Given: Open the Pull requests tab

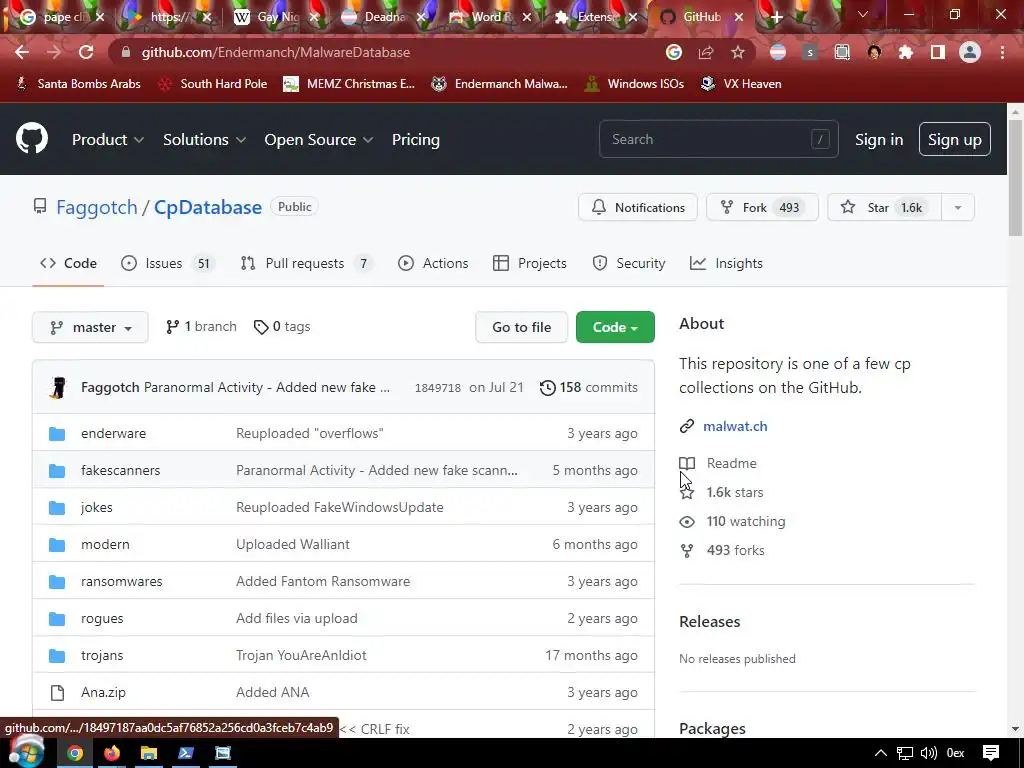Looking at the screenshot, I should coord(306,263).
